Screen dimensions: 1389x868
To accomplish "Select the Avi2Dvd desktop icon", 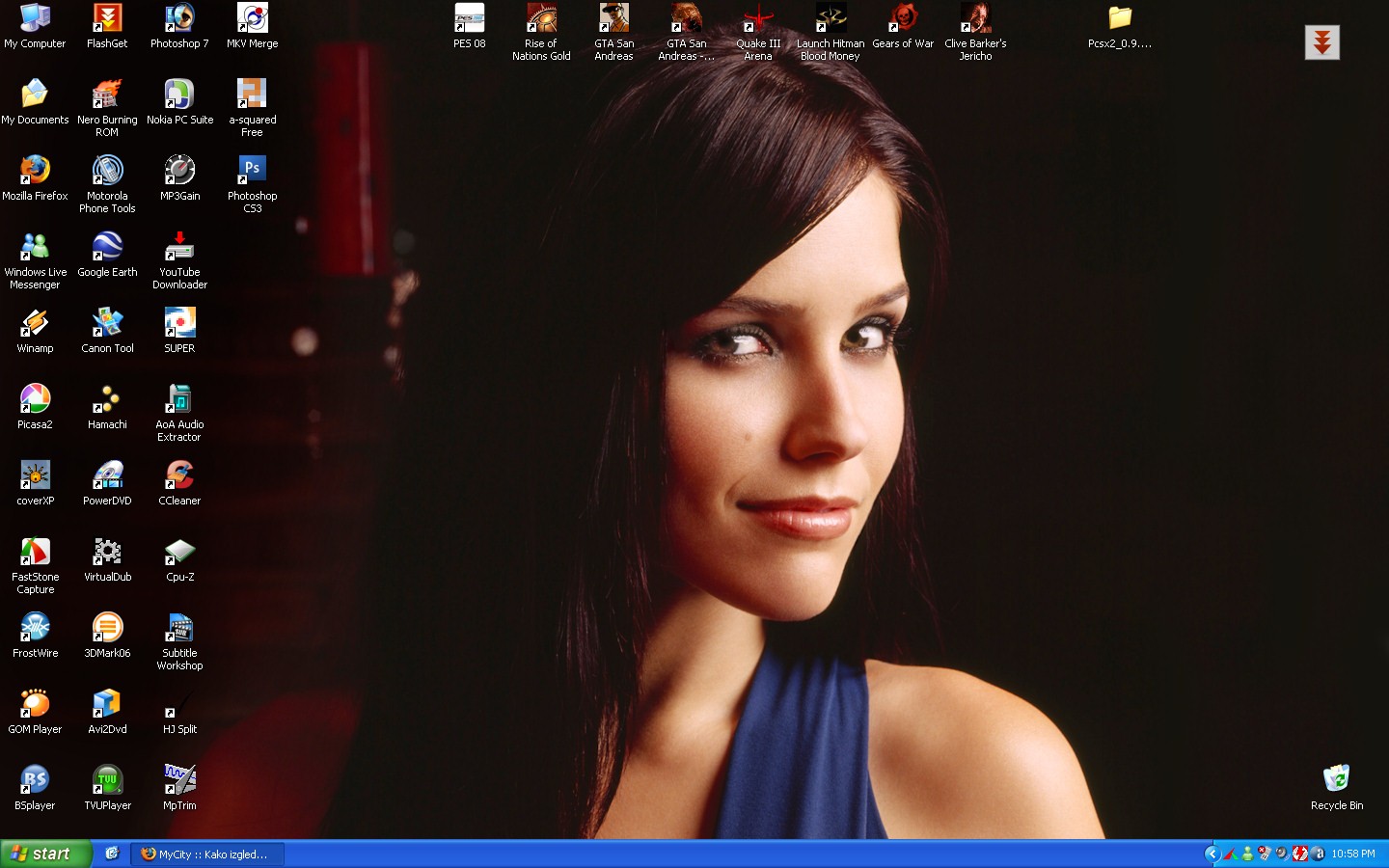I will 107,713.
